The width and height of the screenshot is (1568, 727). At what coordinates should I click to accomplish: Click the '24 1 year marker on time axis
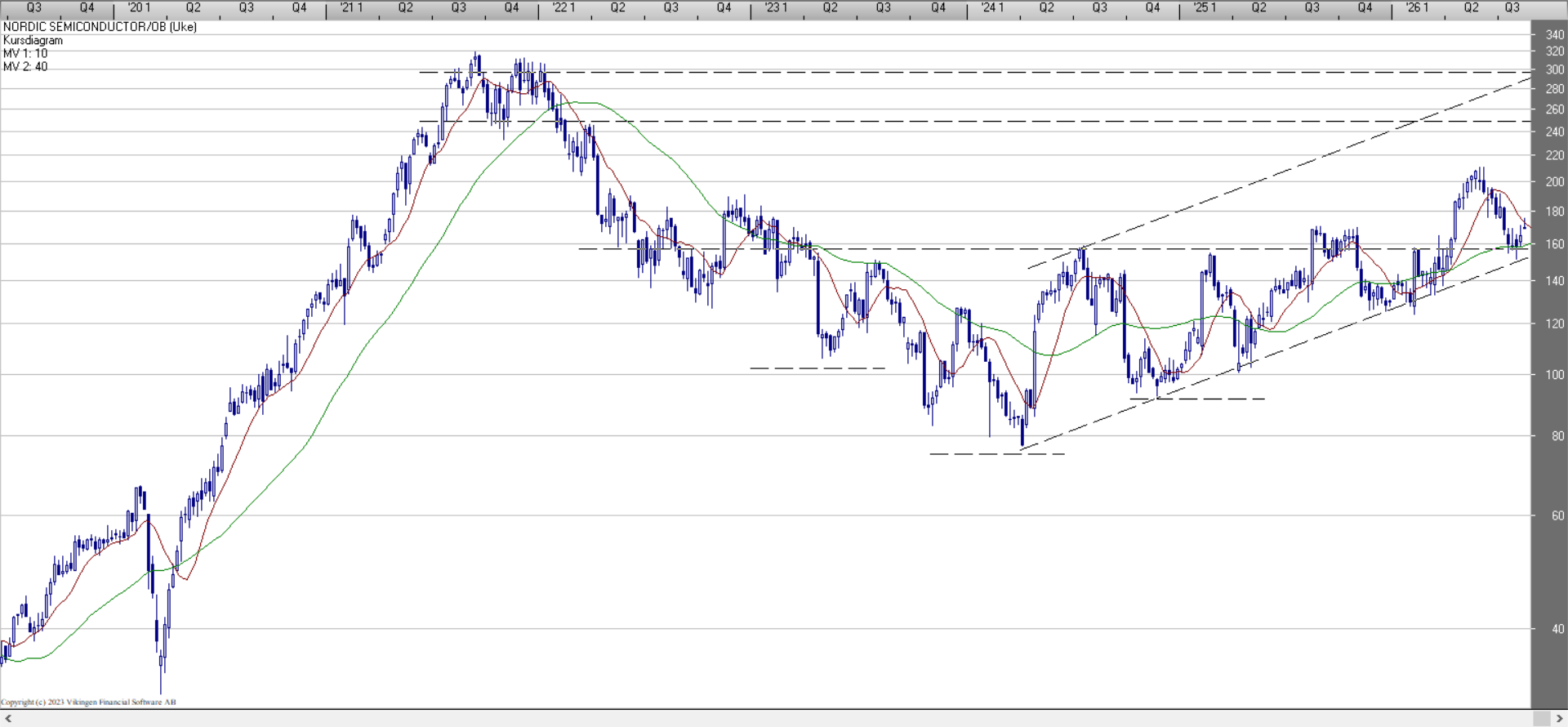[x=992, y=7]
